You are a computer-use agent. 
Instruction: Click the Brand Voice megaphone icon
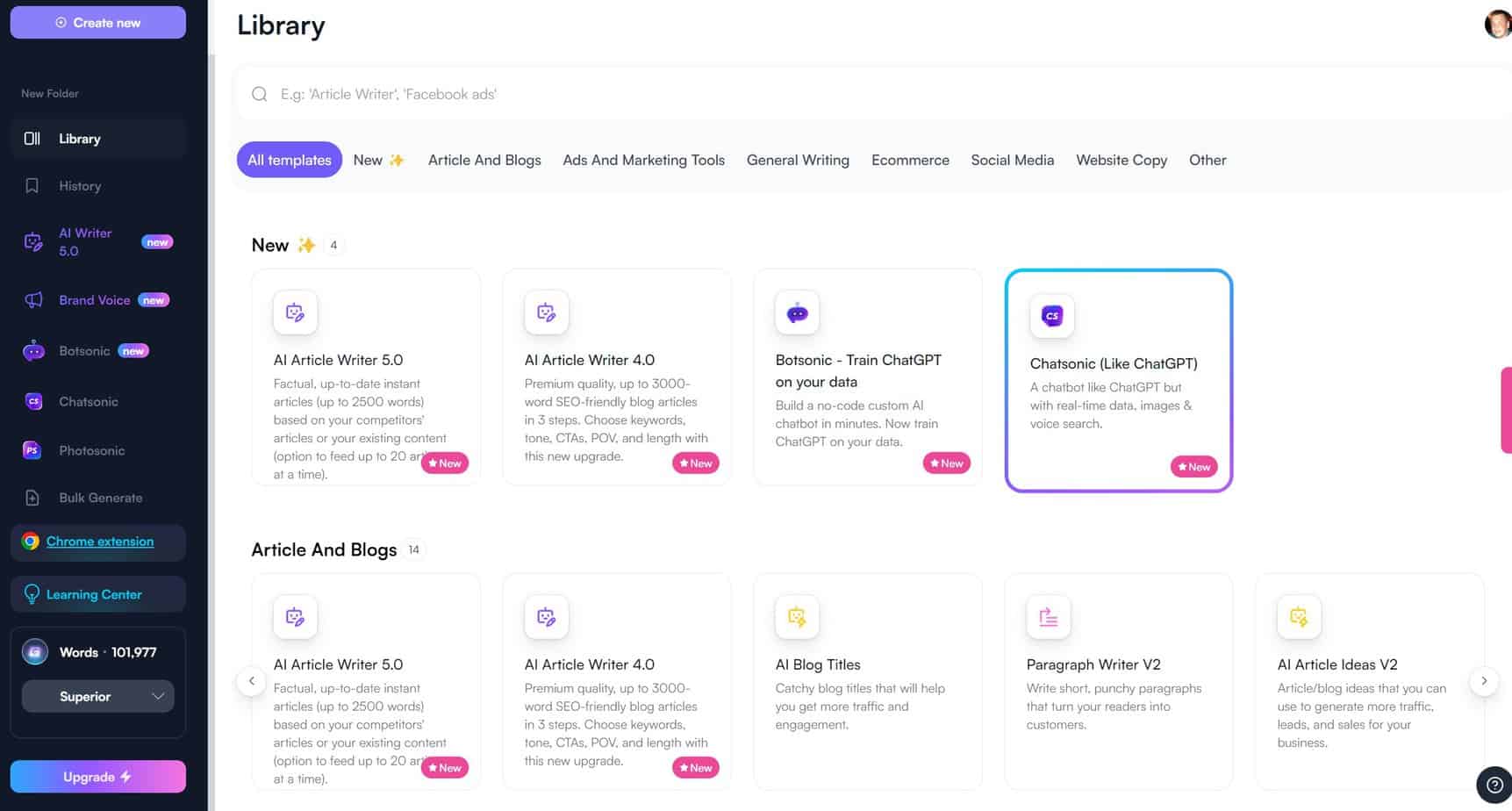(x=33, y=300)
